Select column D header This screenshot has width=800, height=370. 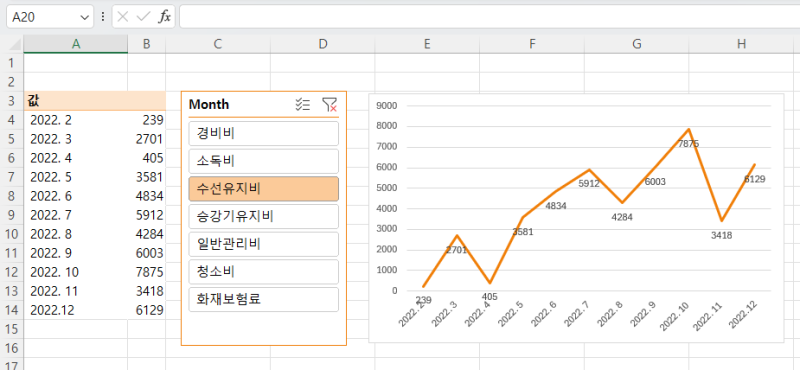(x=322, y=44)
